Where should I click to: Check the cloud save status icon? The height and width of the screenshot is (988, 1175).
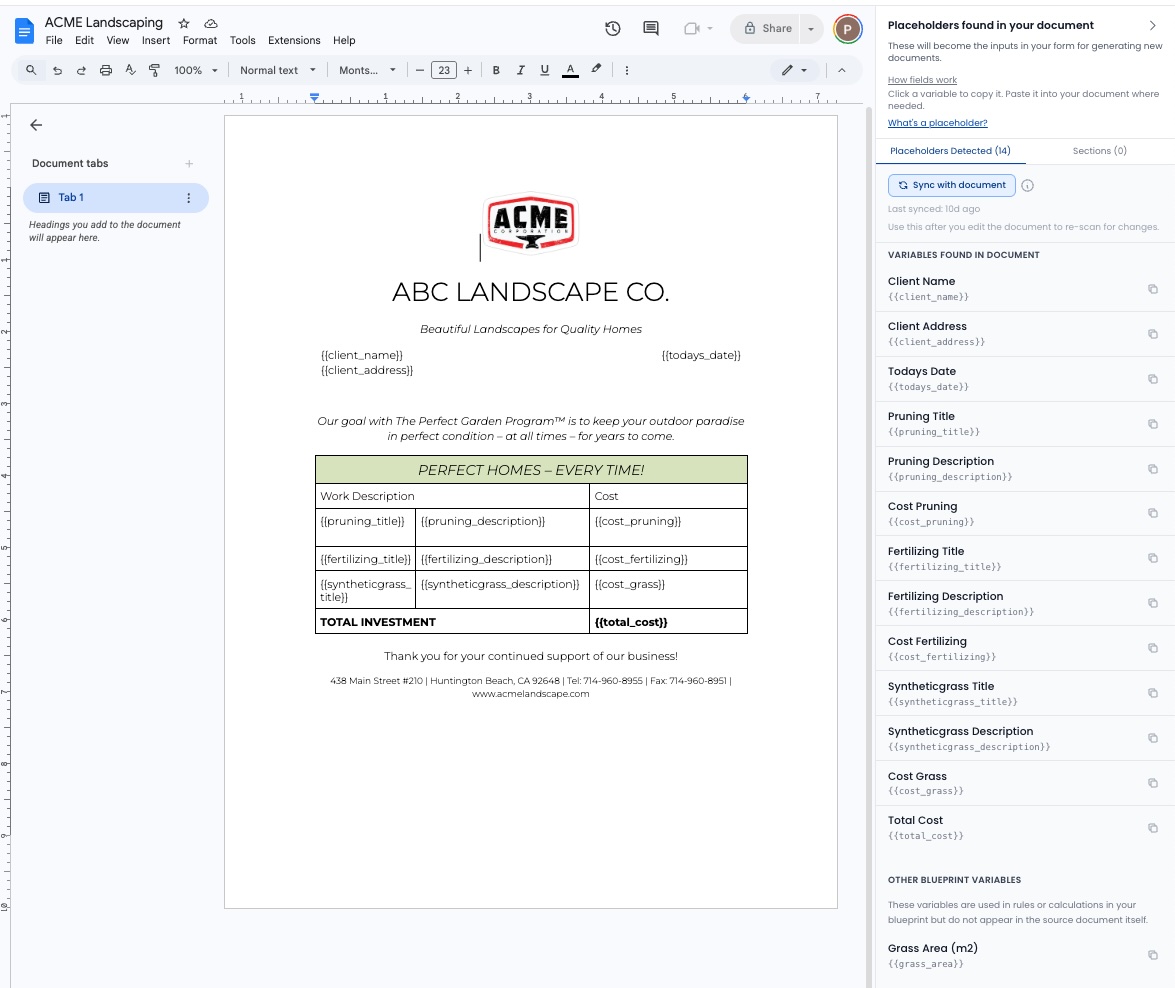point(211,23)
